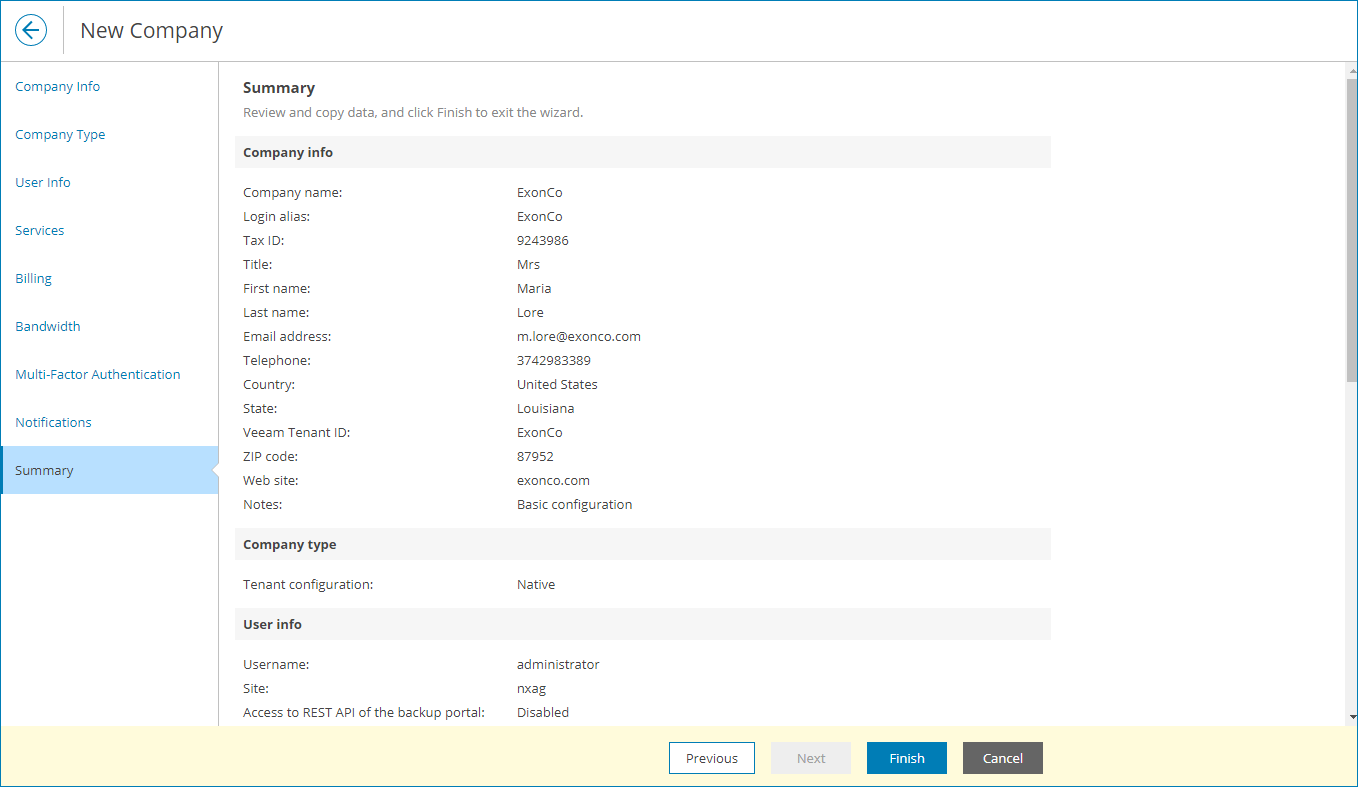This screenshot has width=1358, height=787.
Task: Click the Summary heading in main panel
Action: [x=279, y=88]
